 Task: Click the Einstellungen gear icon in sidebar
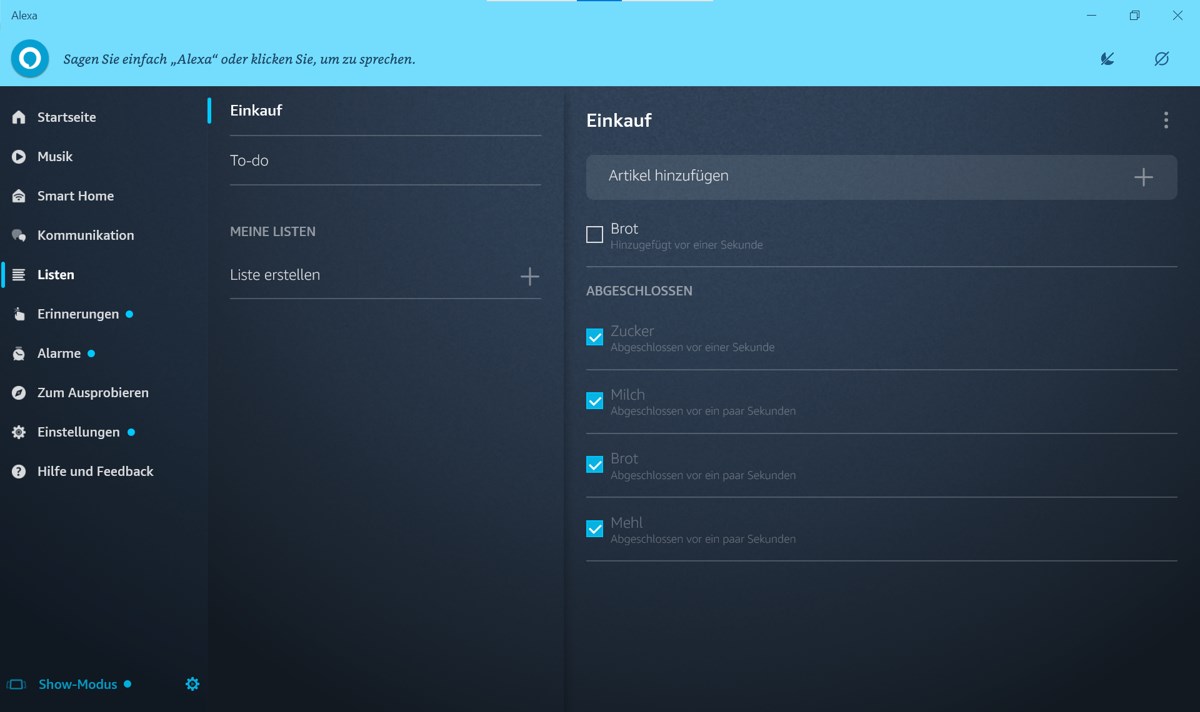18,432
